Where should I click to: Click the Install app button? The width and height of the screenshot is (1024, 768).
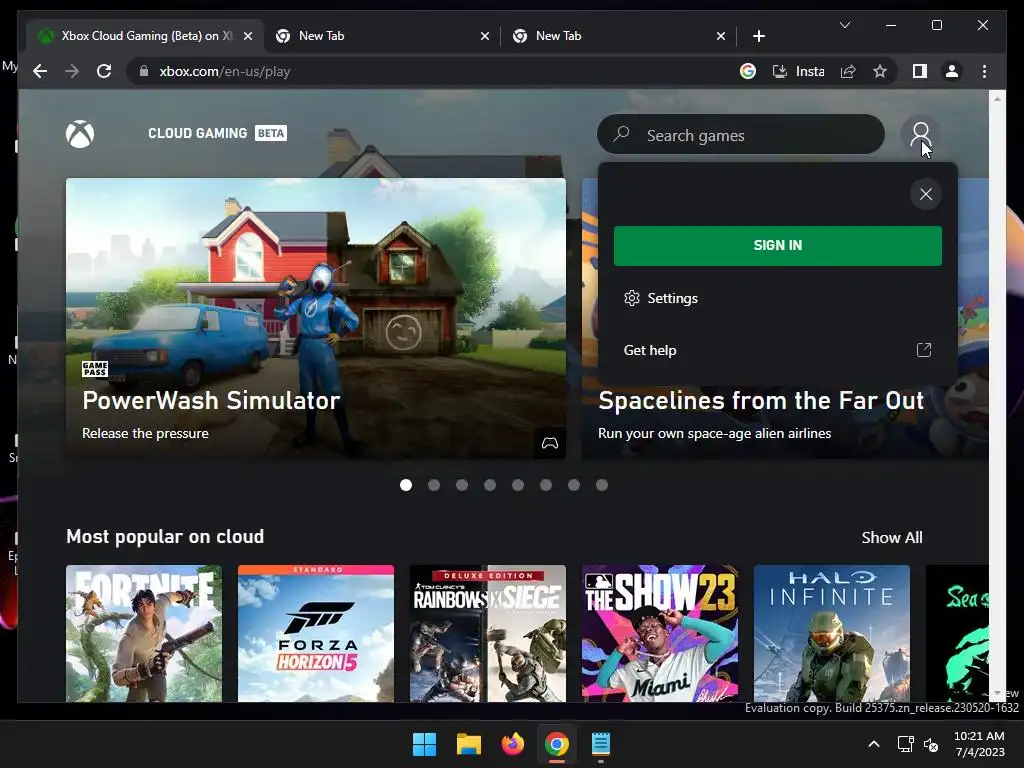point(798,71)
